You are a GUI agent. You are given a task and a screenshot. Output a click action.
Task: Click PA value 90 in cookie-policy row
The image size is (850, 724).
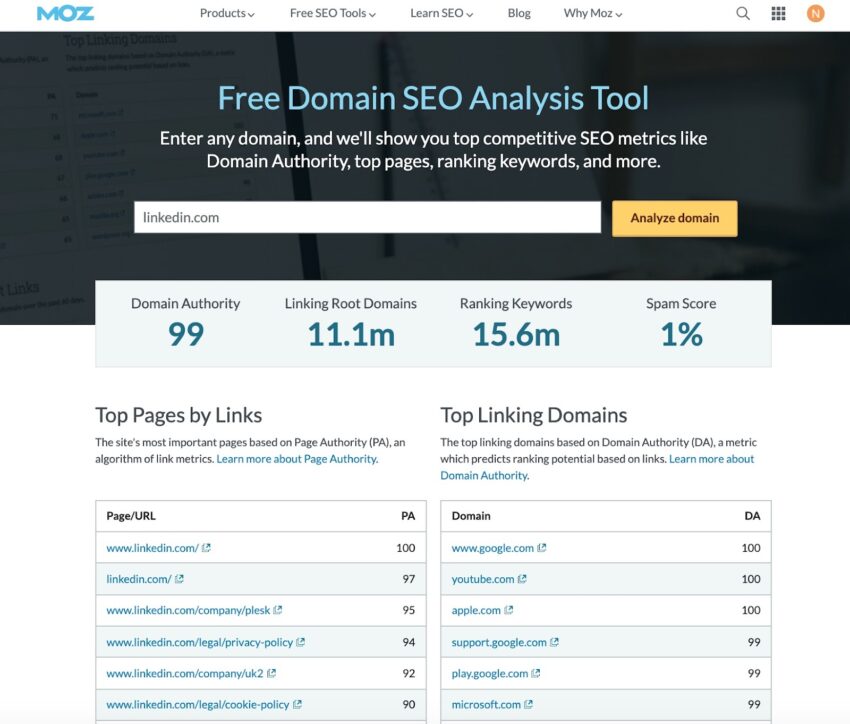409,704
